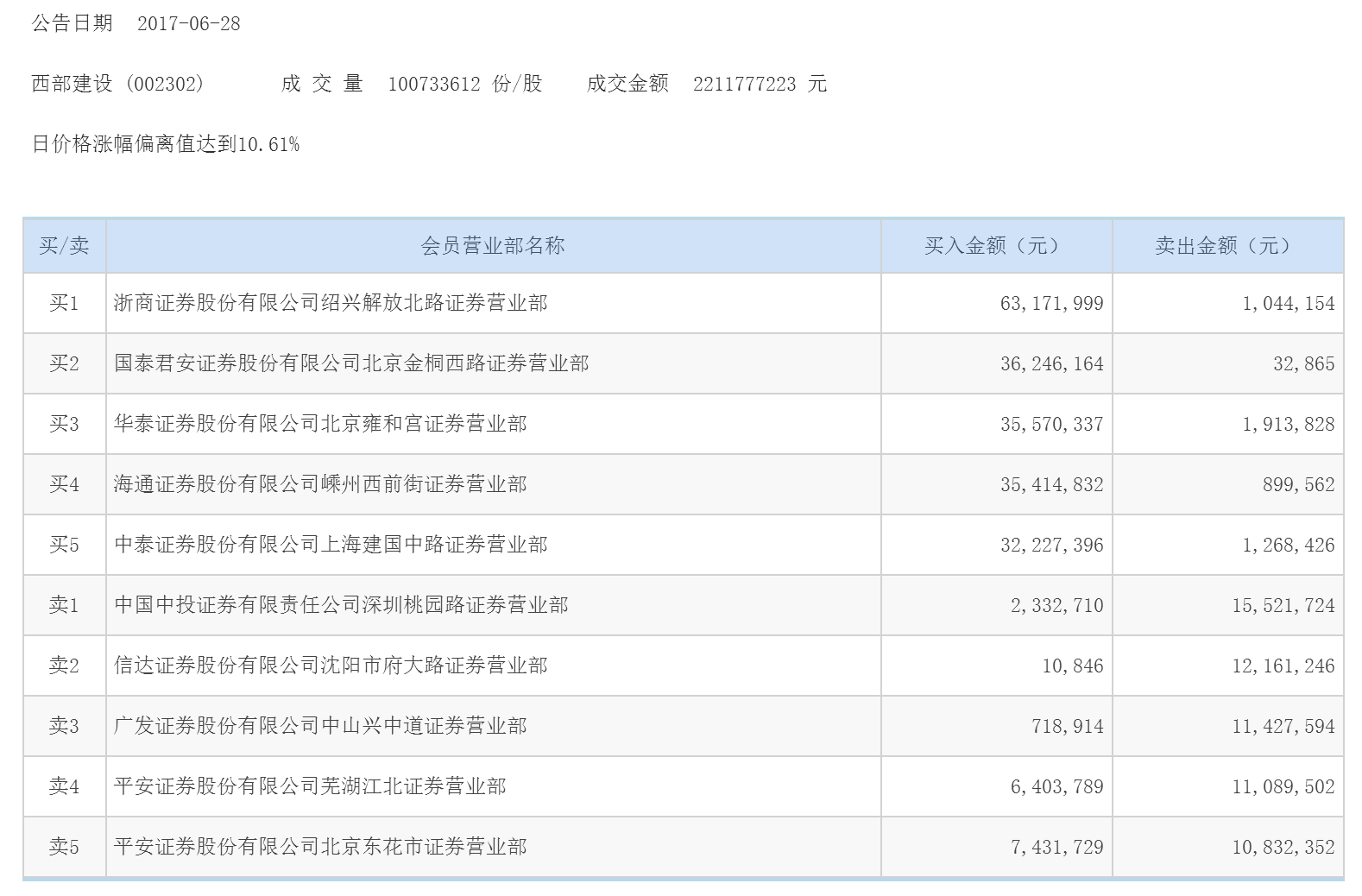Click 平安证券股份有限公司芜湖江北证券营业部
The image size is (1362, 896).
click(310, 786)
